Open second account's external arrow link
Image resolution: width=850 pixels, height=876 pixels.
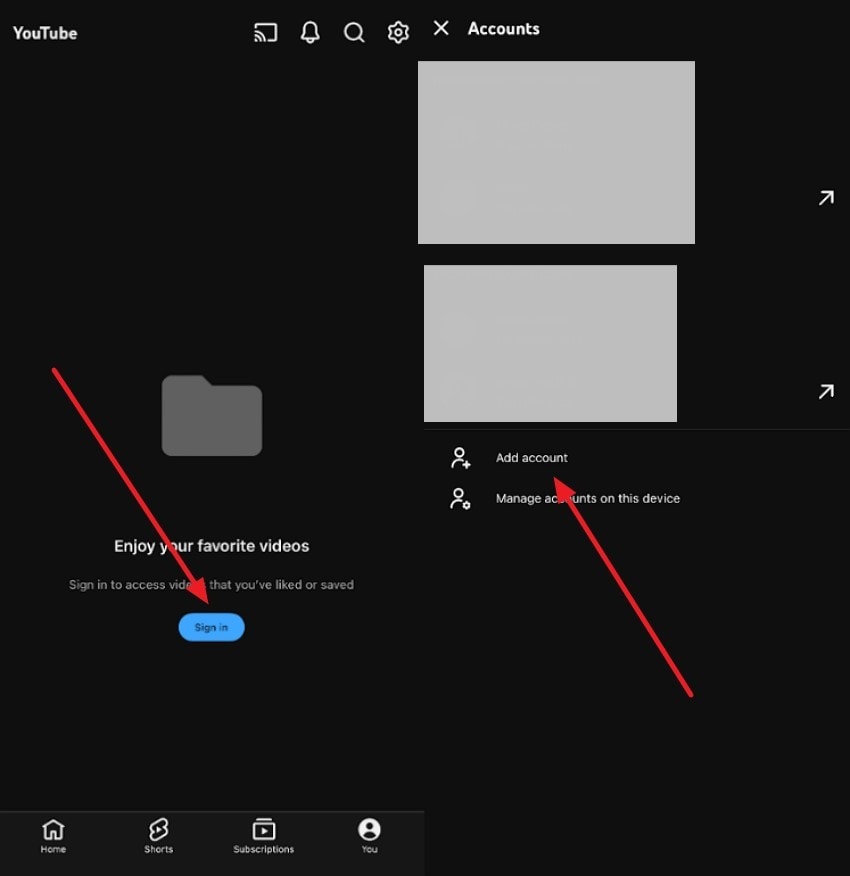click(x=826, y=392)
